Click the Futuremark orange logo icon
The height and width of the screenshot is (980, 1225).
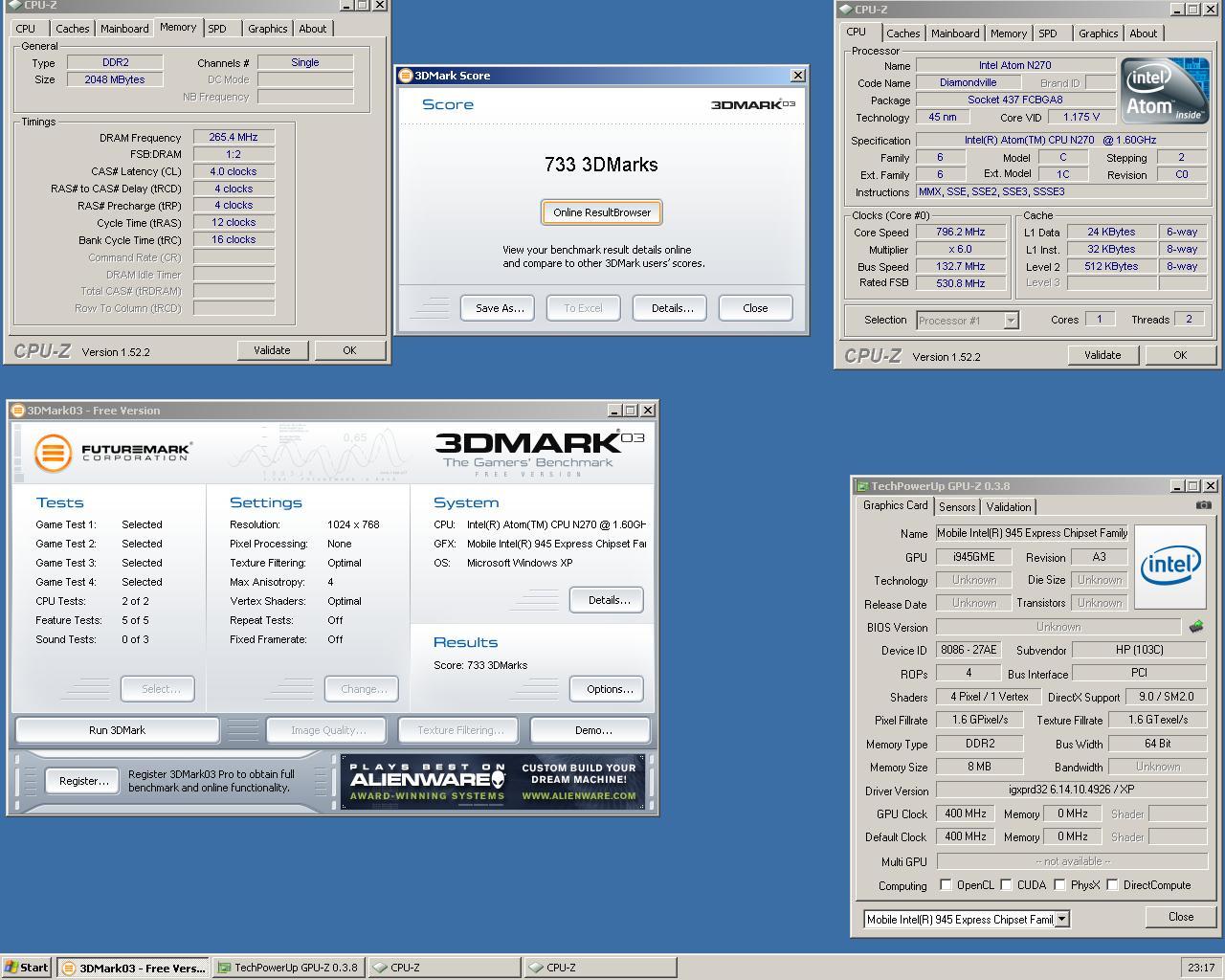click(53, 453)
